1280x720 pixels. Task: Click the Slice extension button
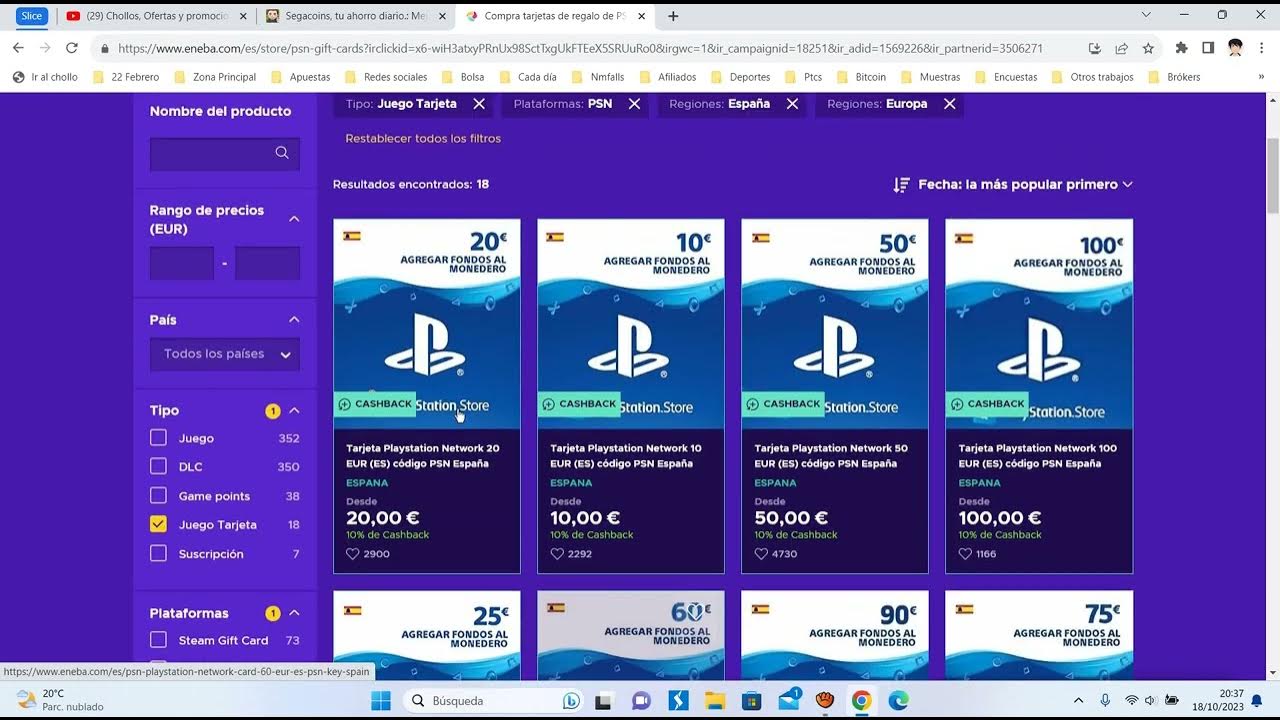32,16
